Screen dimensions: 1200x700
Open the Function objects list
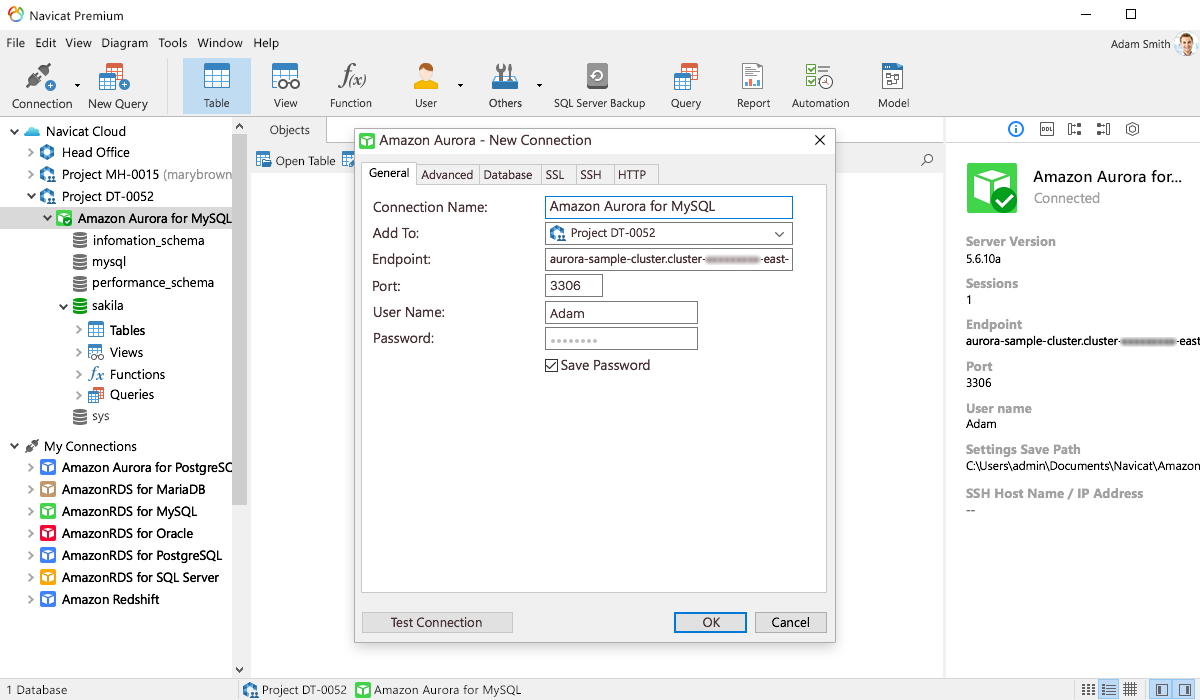[x=351, y=86]
